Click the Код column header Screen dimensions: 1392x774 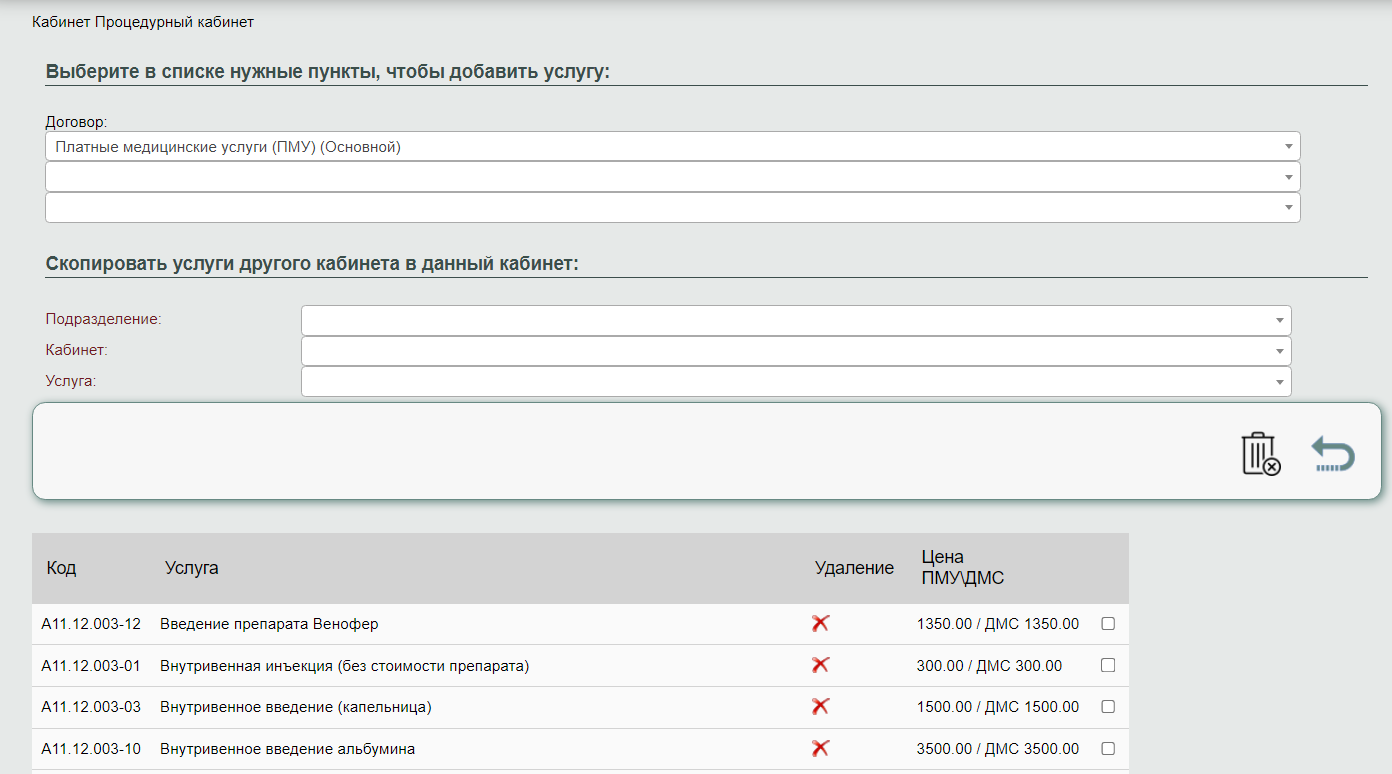click(x=61, y=568)
